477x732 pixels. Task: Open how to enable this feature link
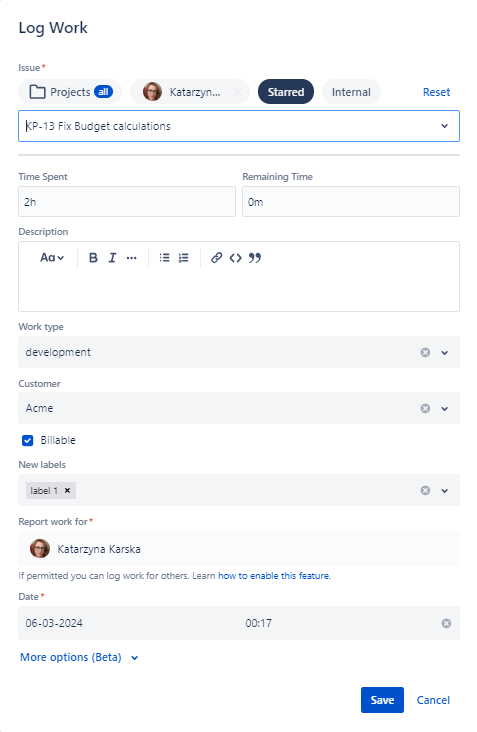(274, 576)
